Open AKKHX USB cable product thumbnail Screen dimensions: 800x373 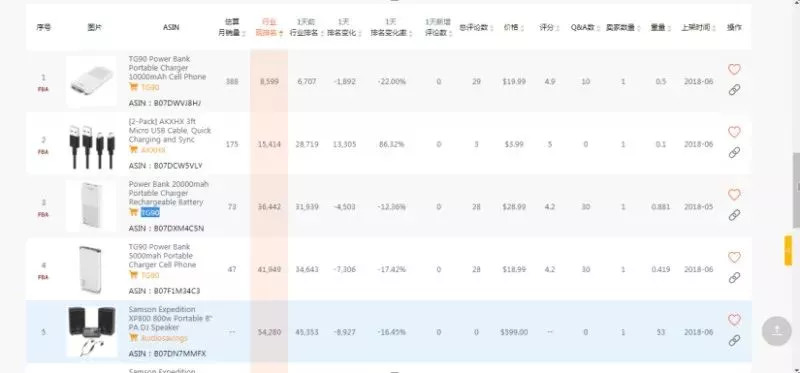pyautogui.click(x=92, y=144)
